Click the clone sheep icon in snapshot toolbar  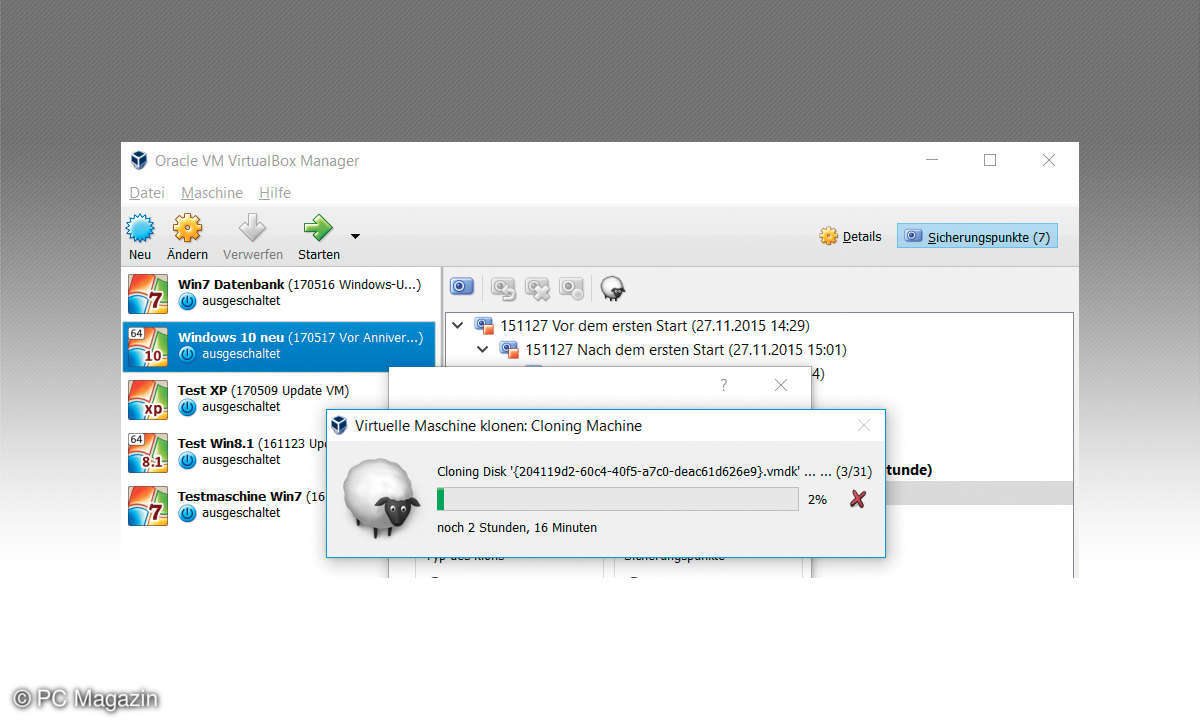point(613,289)
